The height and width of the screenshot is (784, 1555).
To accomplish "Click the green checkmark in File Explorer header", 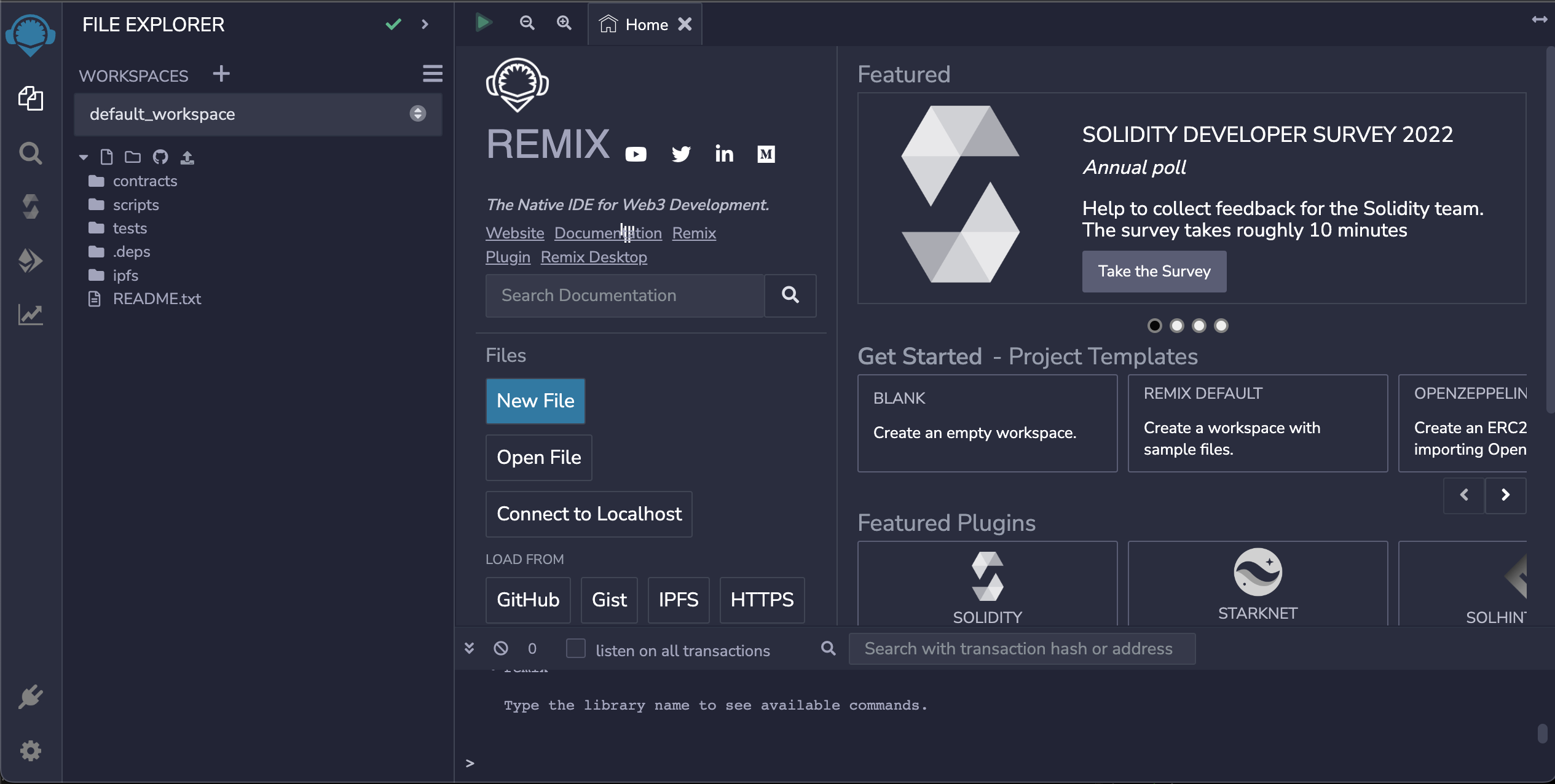I will pos(393,24).
